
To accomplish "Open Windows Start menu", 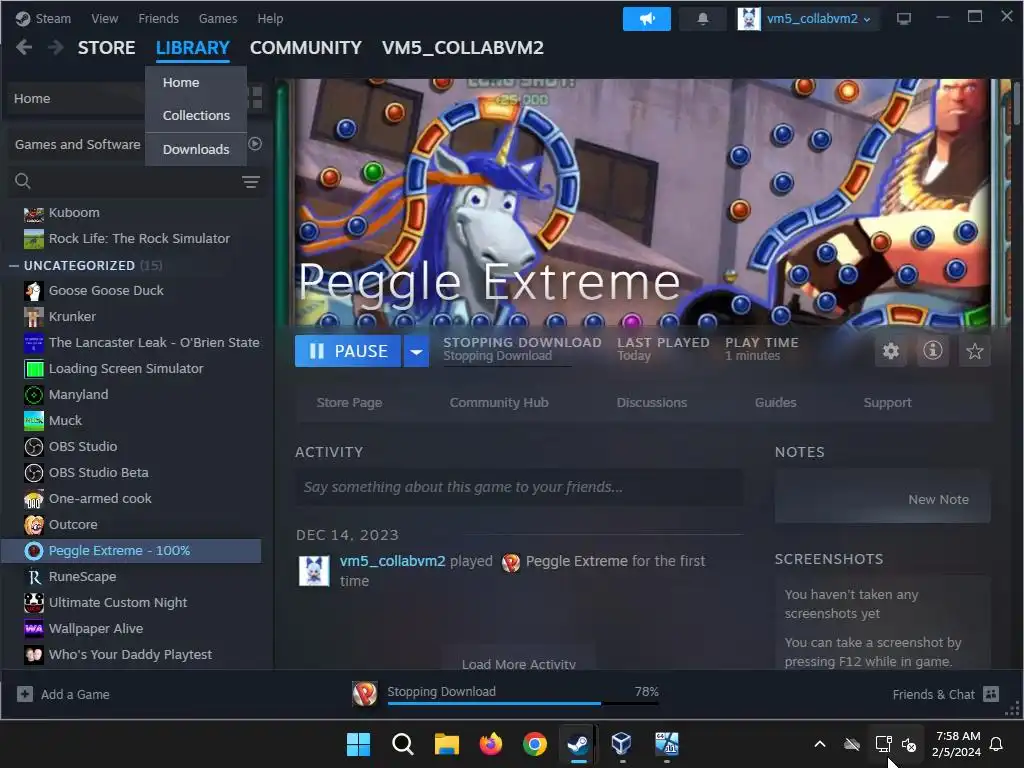I will (358, 744).
